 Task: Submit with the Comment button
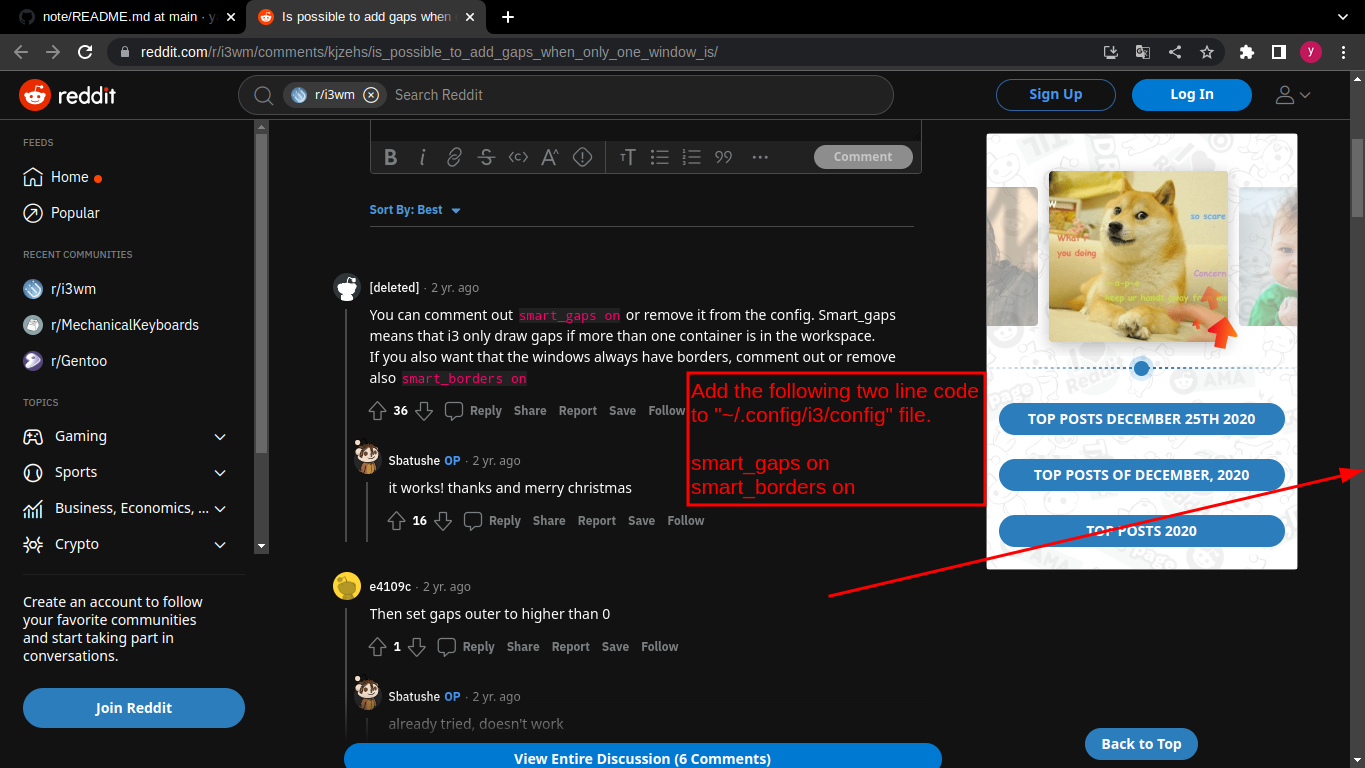pyautogui.click(x=863, y=157)
